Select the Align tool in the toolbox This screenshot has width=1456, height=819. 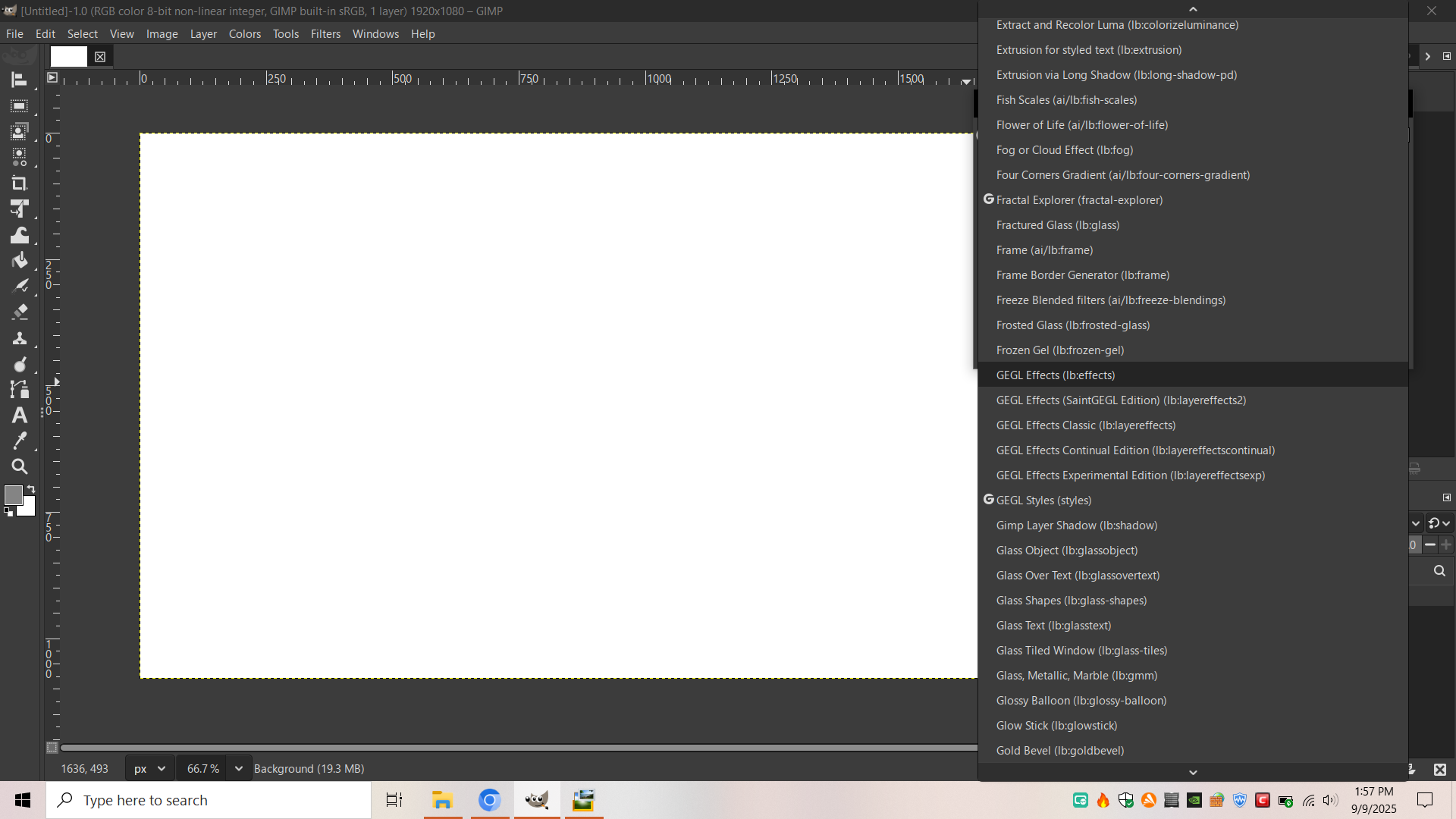point(20,80)
